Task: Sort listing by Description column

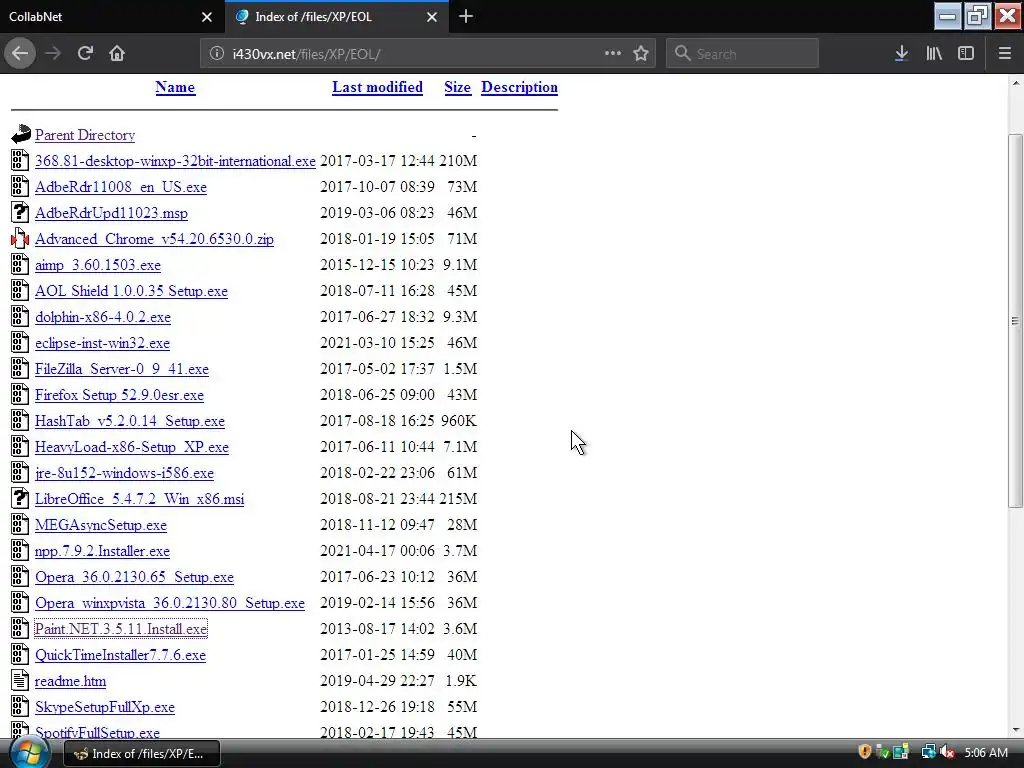Action: click(x=519, y=88)
